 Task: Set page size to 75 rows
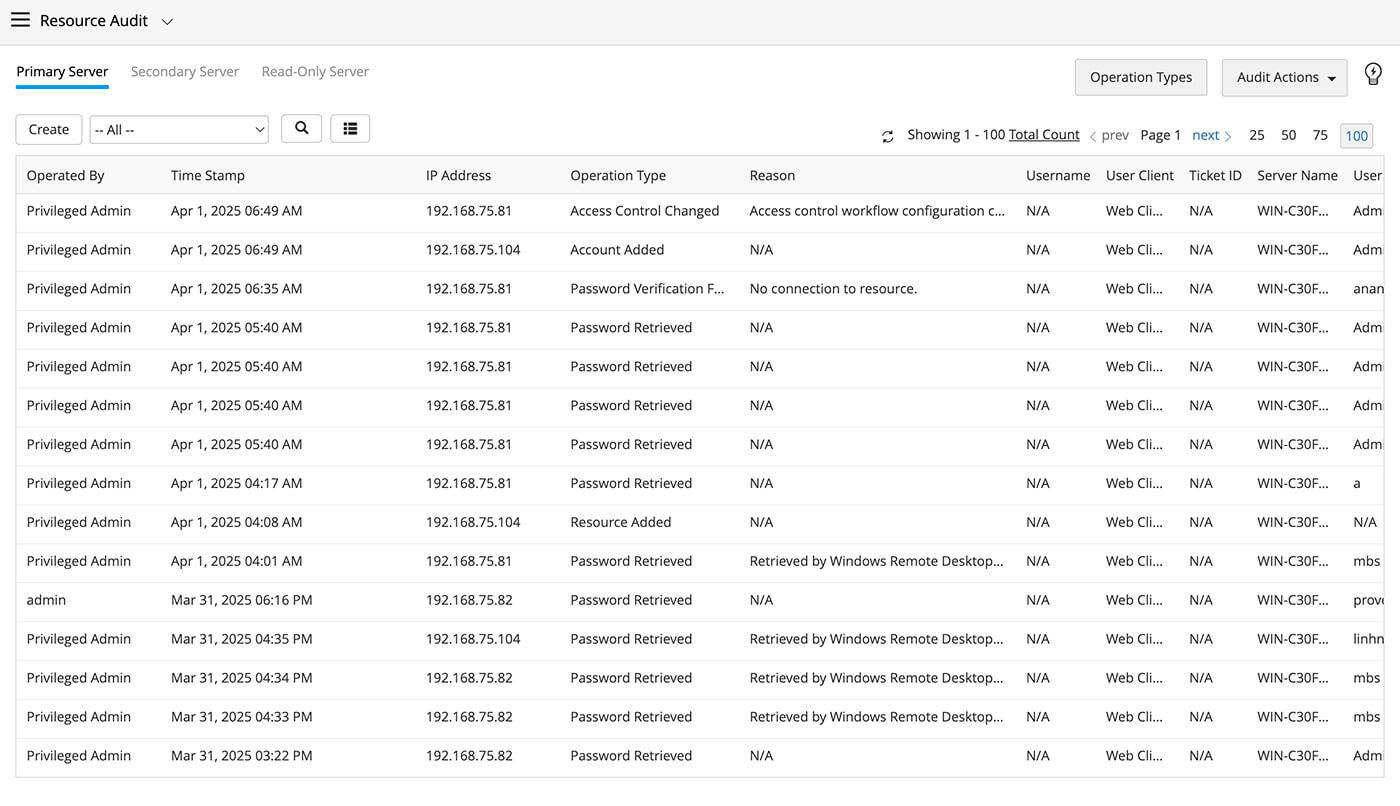pos(1320,135)
